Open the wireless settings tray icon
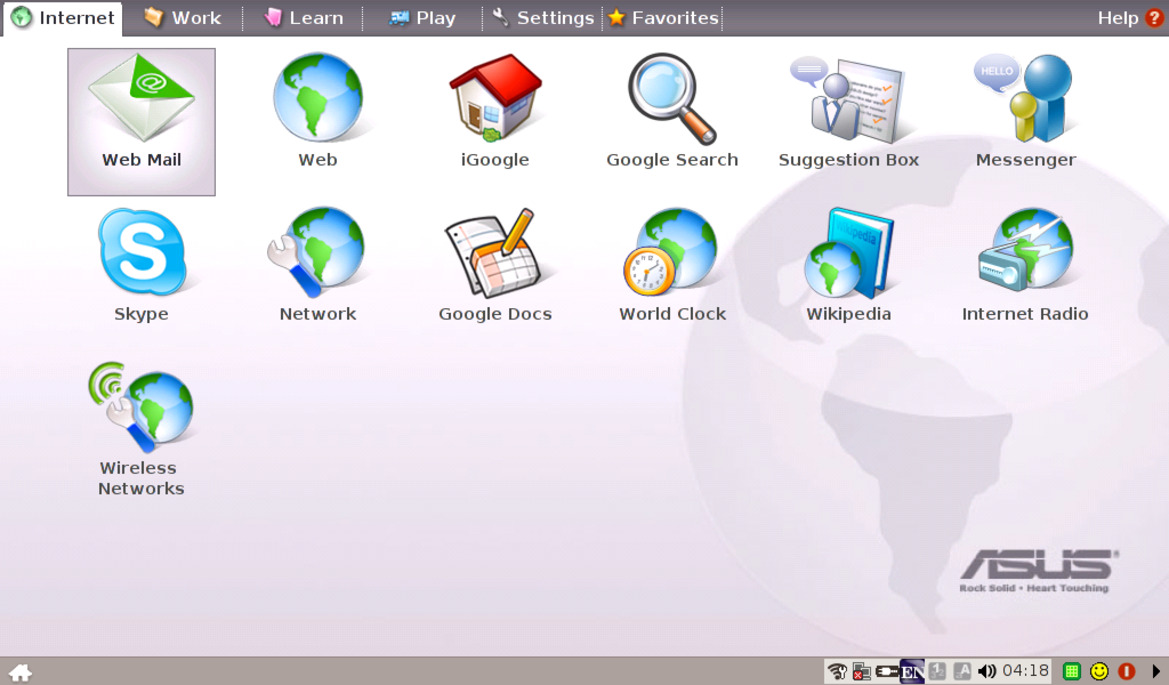Image resolution: width=1169 pixels, height=685 pixels. (x=837, y=672)
